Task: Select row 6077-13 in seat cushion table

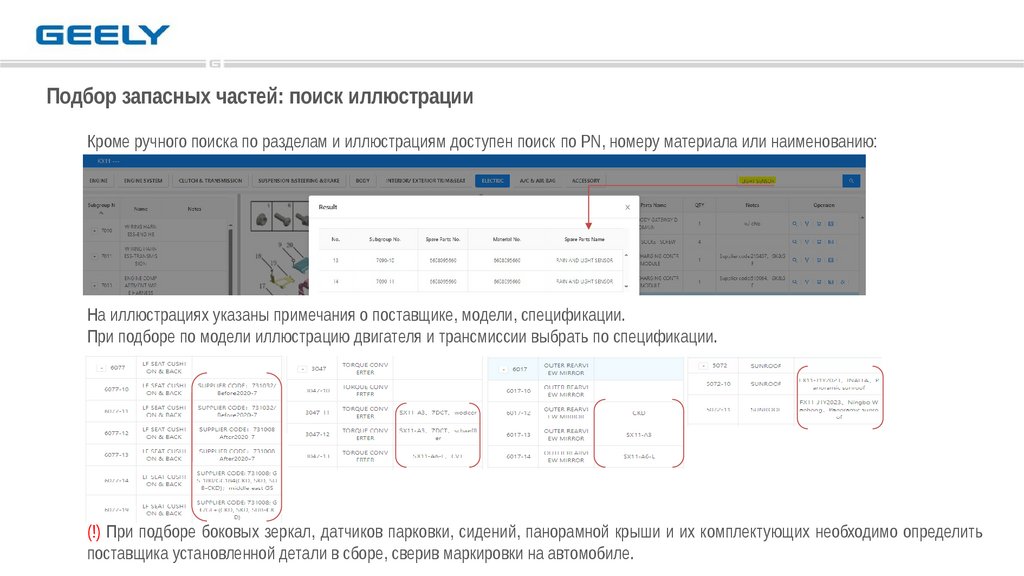Action: (184, 455)
